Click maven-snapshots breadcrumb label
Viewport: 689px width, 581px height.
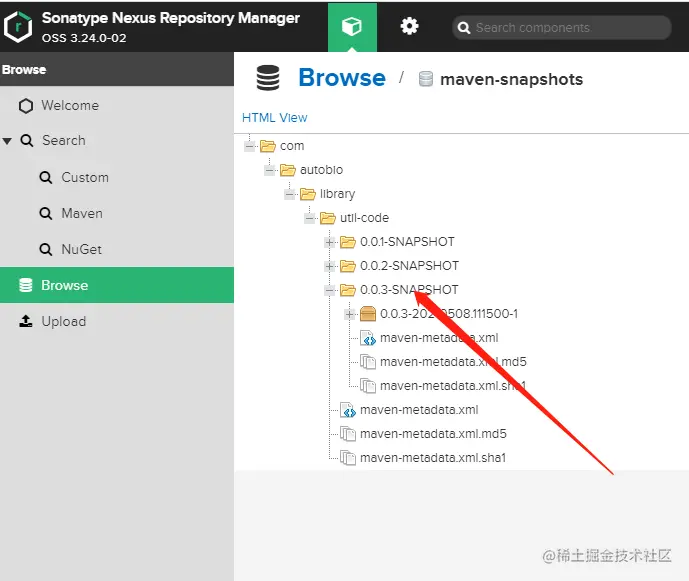pyautogui.click(x=511, y=80)
